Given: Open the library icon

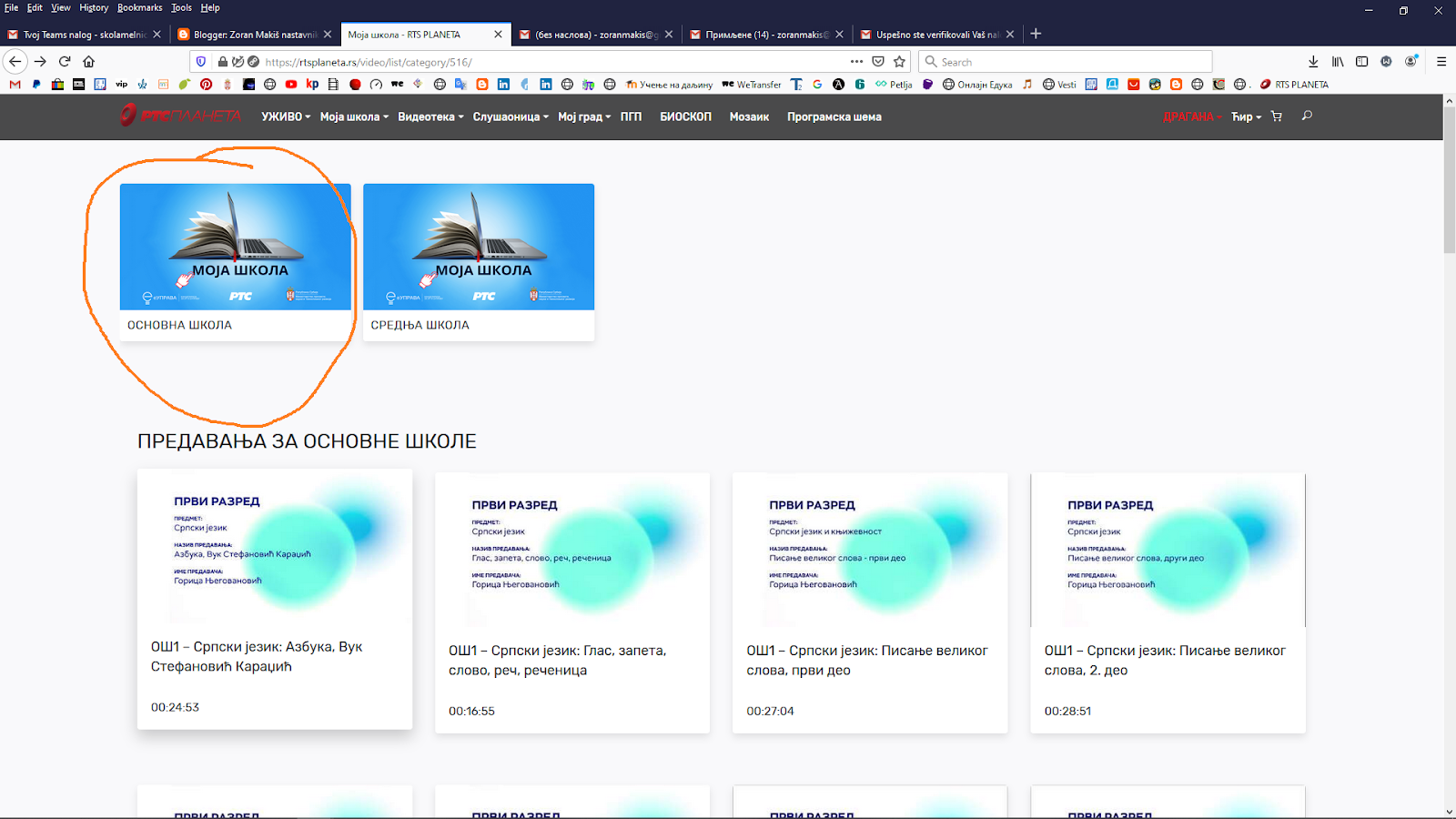Looking at the screenshot, I should (x=1338, y=62).
